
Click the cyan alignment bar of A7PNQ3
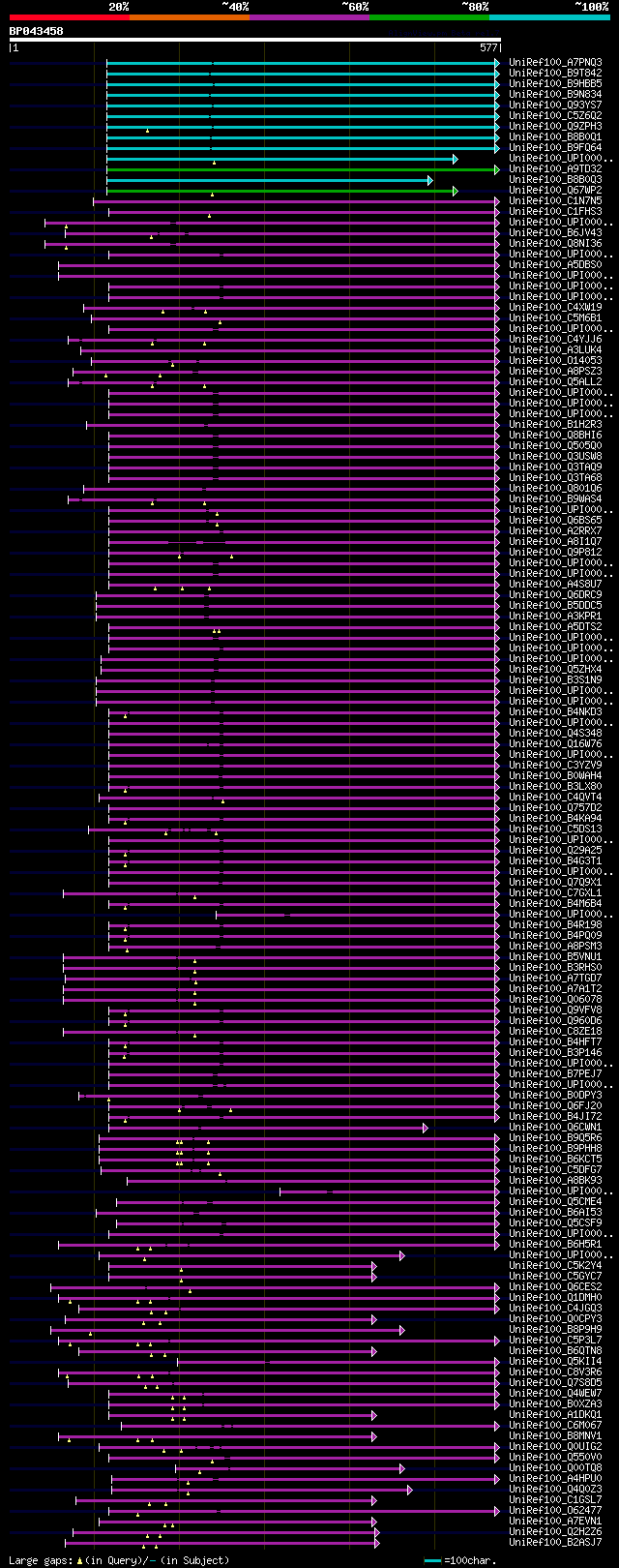click(x=302, y=63)
